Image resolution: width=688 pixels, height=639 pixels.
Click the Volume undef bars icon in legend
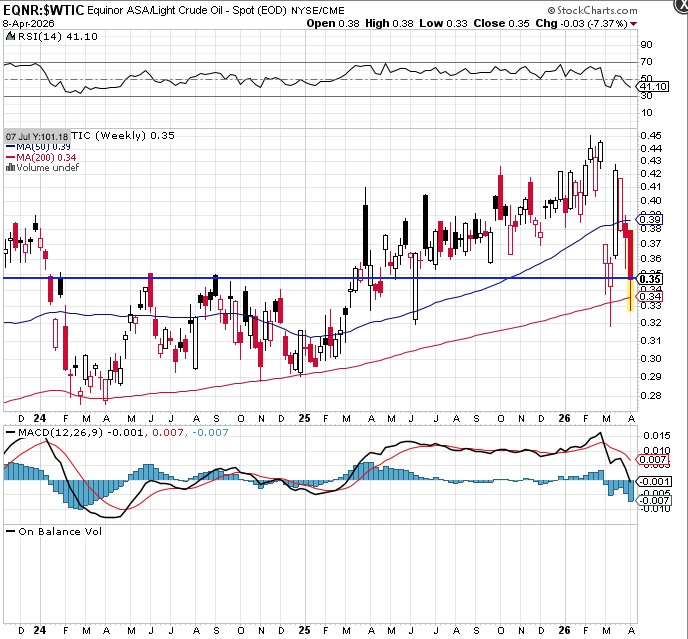[10, 168]
